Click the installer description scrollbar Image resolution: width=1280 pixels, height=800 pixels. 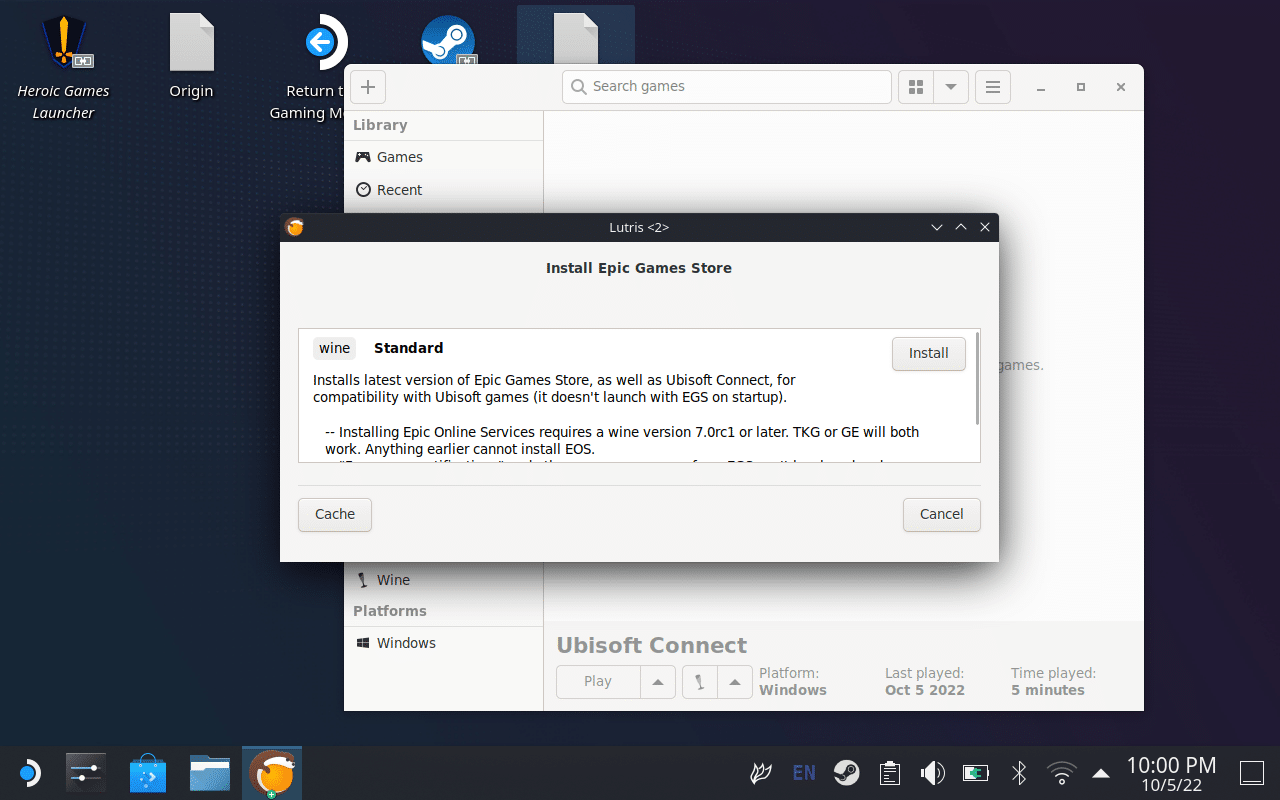(x=977, y=378)
